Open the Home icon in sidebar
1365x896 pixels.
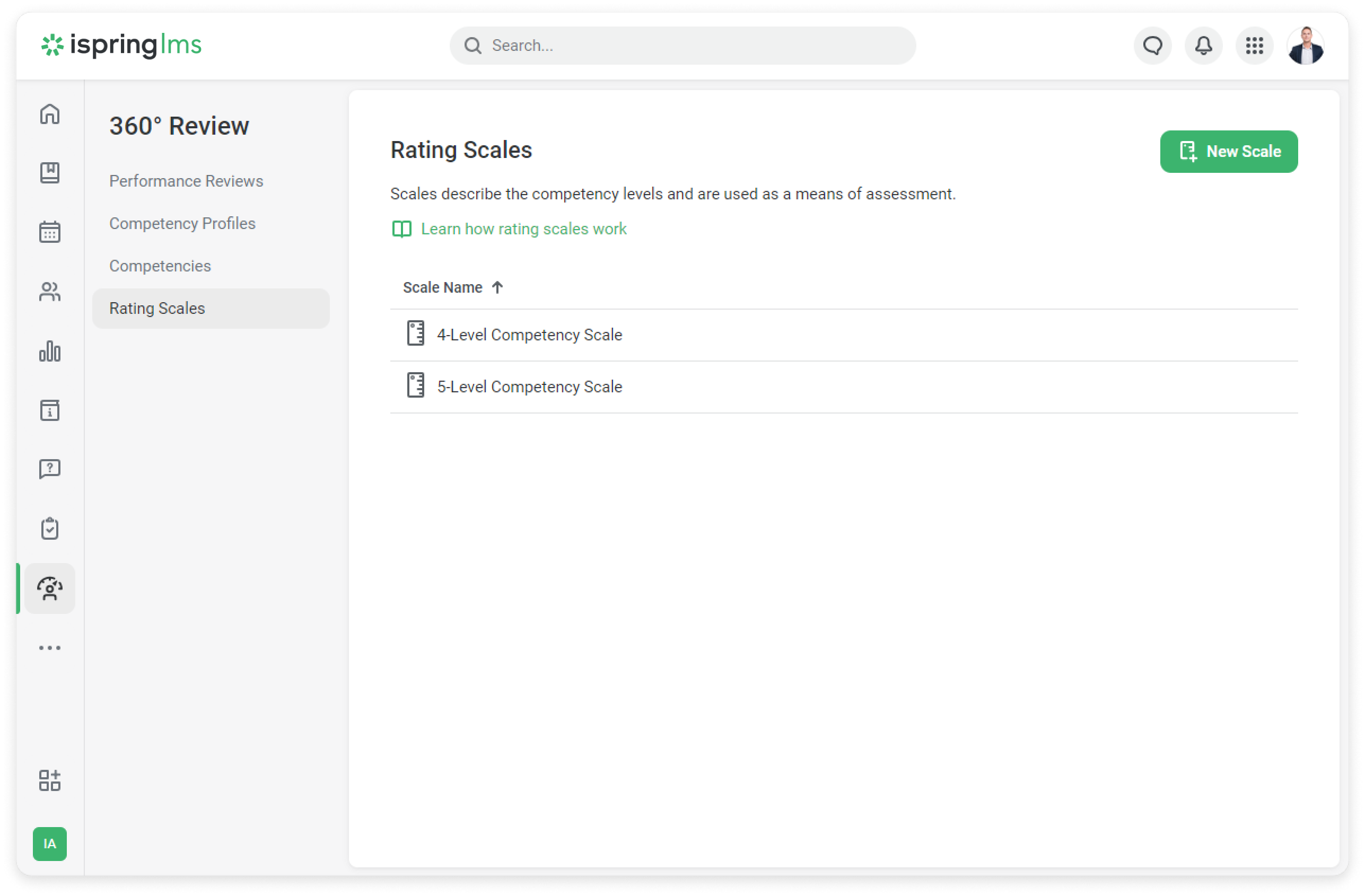click(50, 114)
